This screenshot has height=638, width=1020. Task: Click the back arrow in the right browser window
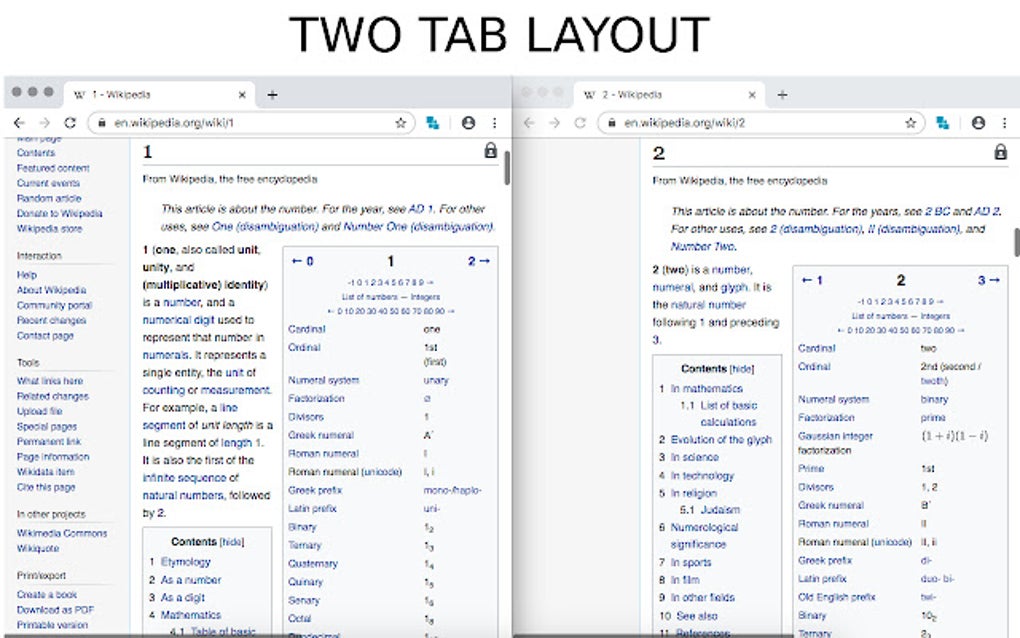[x=529, y=123]
